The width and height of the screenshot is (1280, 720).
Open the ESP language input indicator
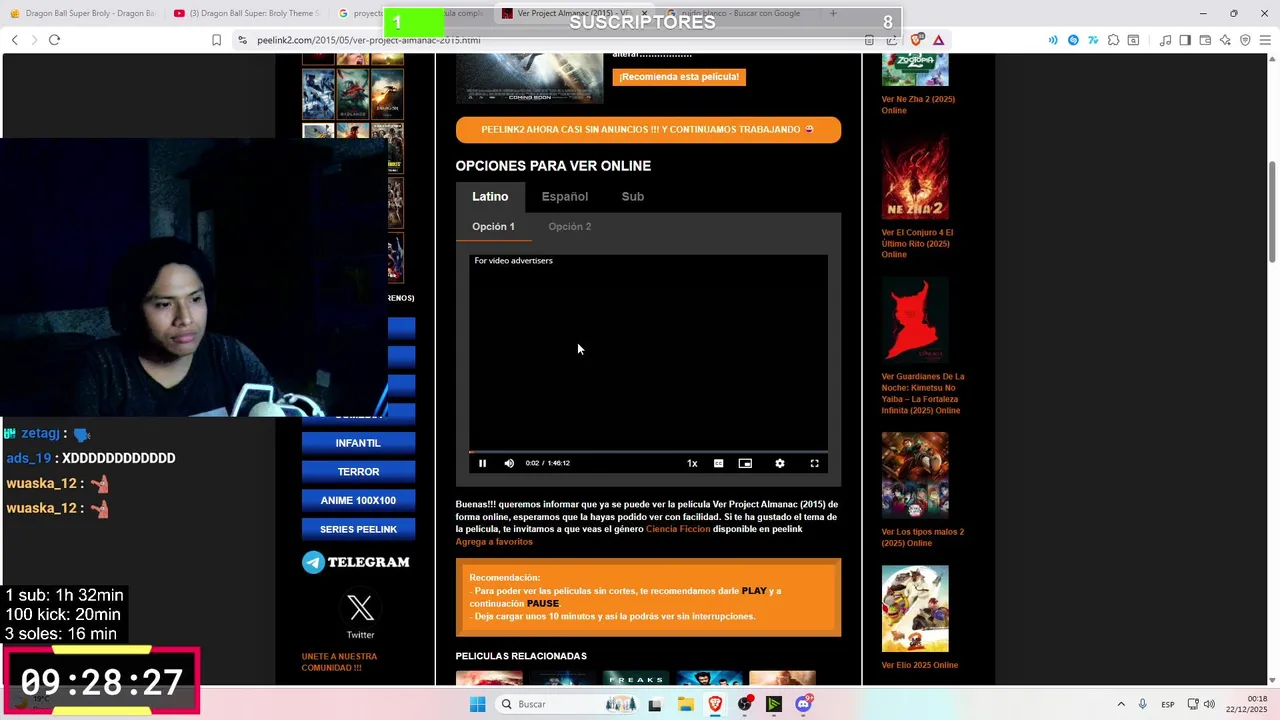(x=1168, y=704)
